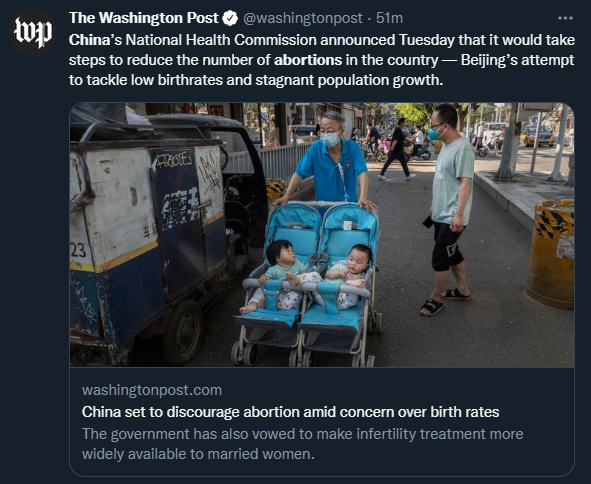Click the tweet line about stagnant population growth
The image size is (591, 484).
(x=256, y=80)
